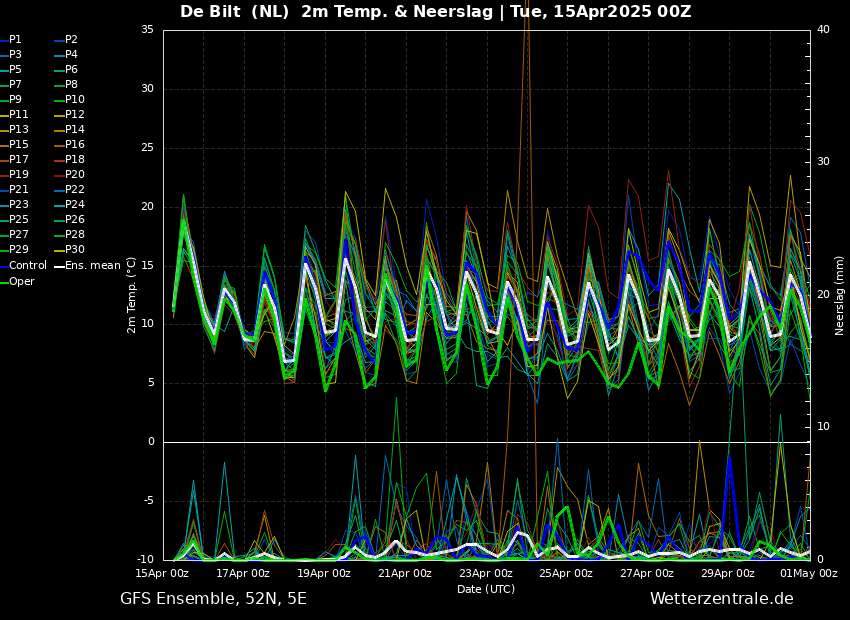Click the Neerslag (mm) axis label
Viewport: 850px width, 620px height.
tap(840, 295)
